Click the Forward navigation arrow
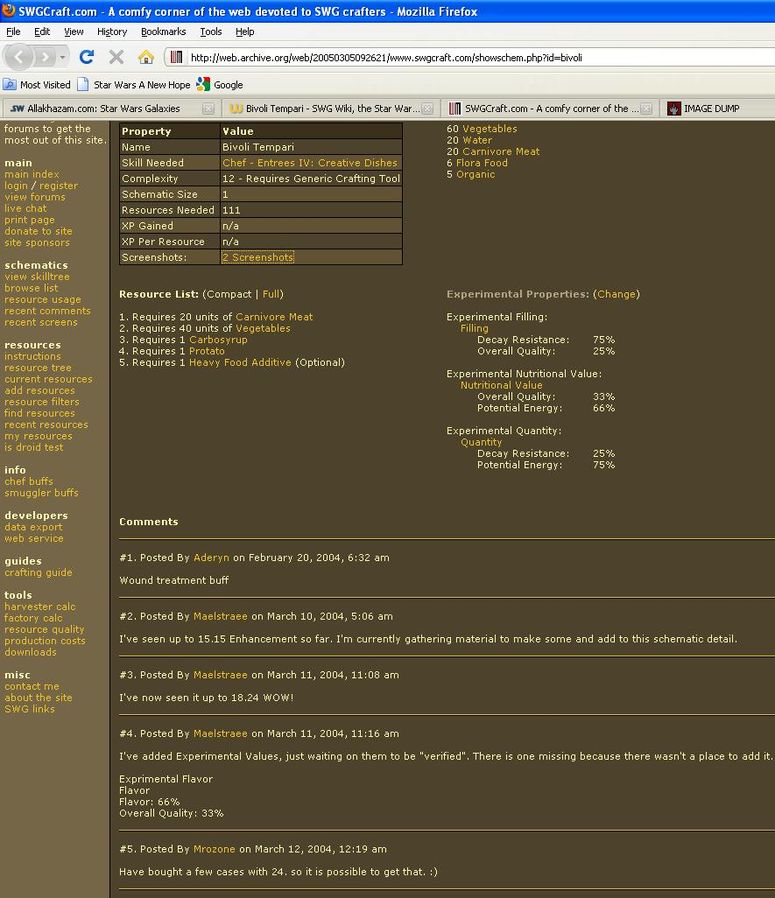 (x=46, y=57)
